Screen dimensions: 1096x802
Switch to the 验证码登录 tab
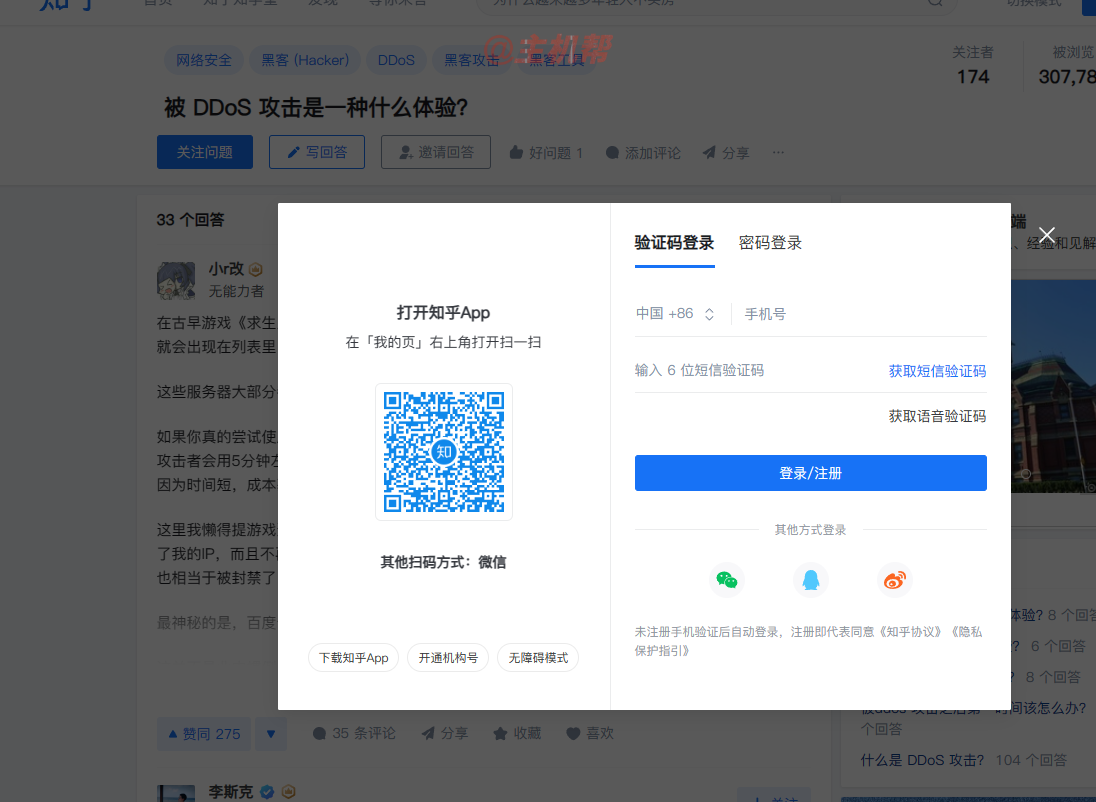tap(675, 243)
